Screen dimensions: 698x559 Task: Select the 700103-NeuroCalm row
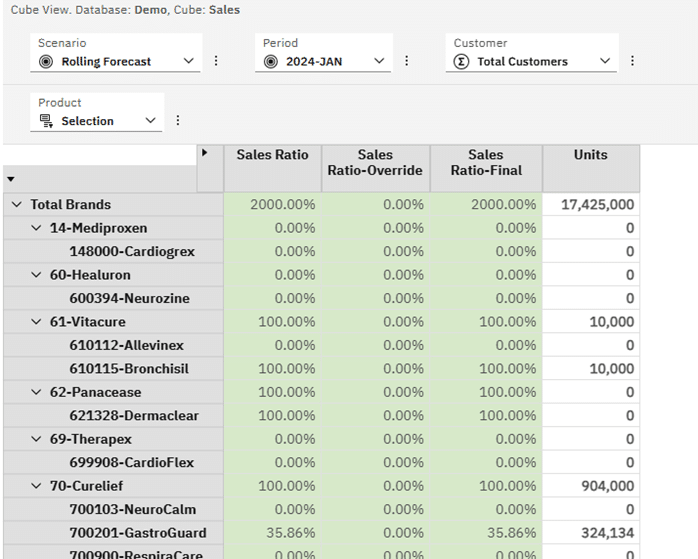114,509
